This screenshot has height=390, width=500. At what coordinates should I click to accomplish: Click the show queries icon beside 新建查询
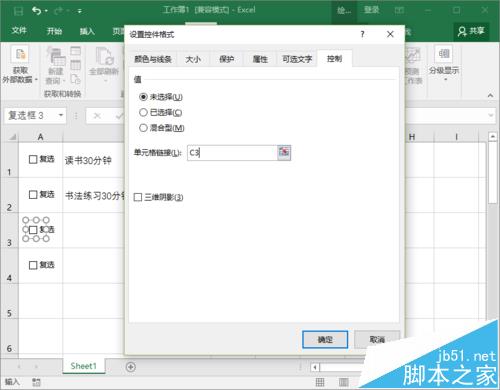coord(76,51)
